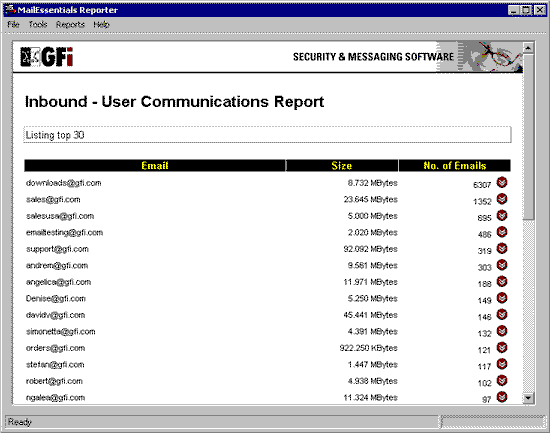The image size is (550, 433).
Task: Open drill-down icon for emailtesting@gfi.com
Action: click(x=502, y=232)
